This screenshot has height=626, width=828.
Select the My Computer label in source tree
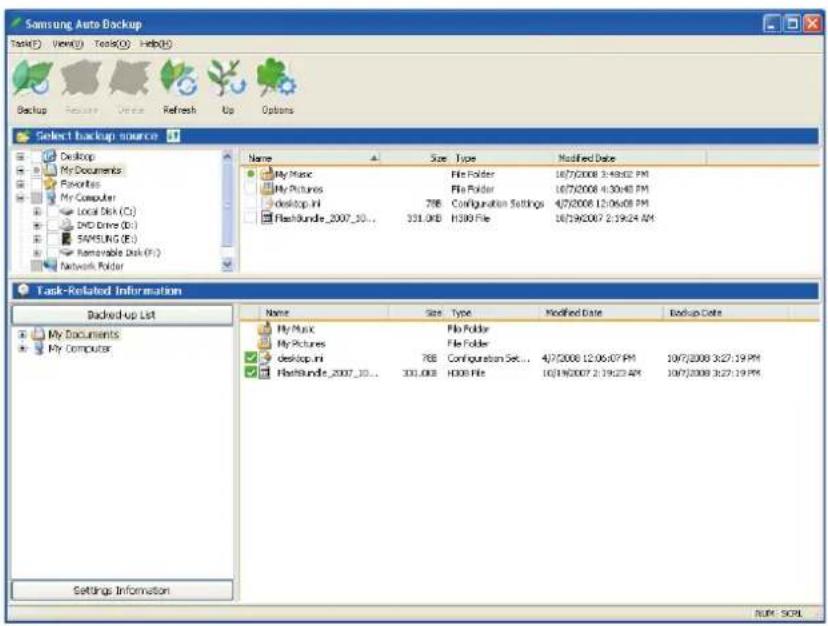tap(88, 198)
